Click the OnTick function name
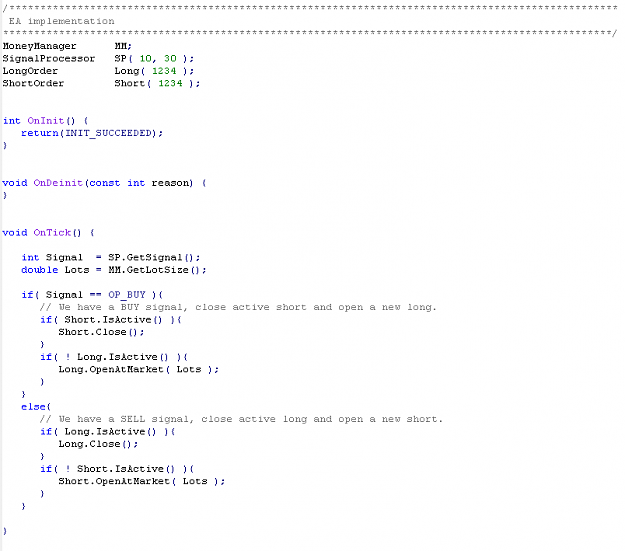Viewport: 625px width, 551px height. pyautogui.click(x=52, y=232)
